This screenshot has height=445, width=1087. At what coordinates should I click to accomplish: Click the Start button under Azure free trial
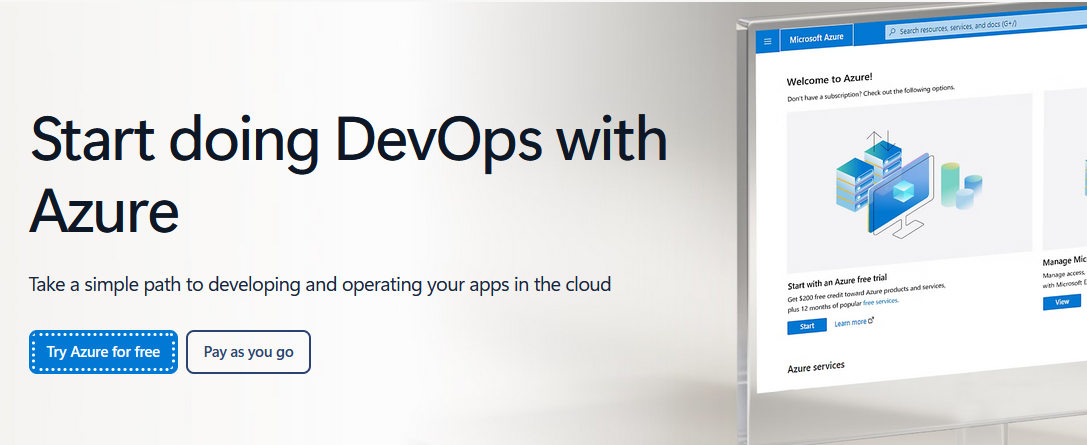[807, 326]
